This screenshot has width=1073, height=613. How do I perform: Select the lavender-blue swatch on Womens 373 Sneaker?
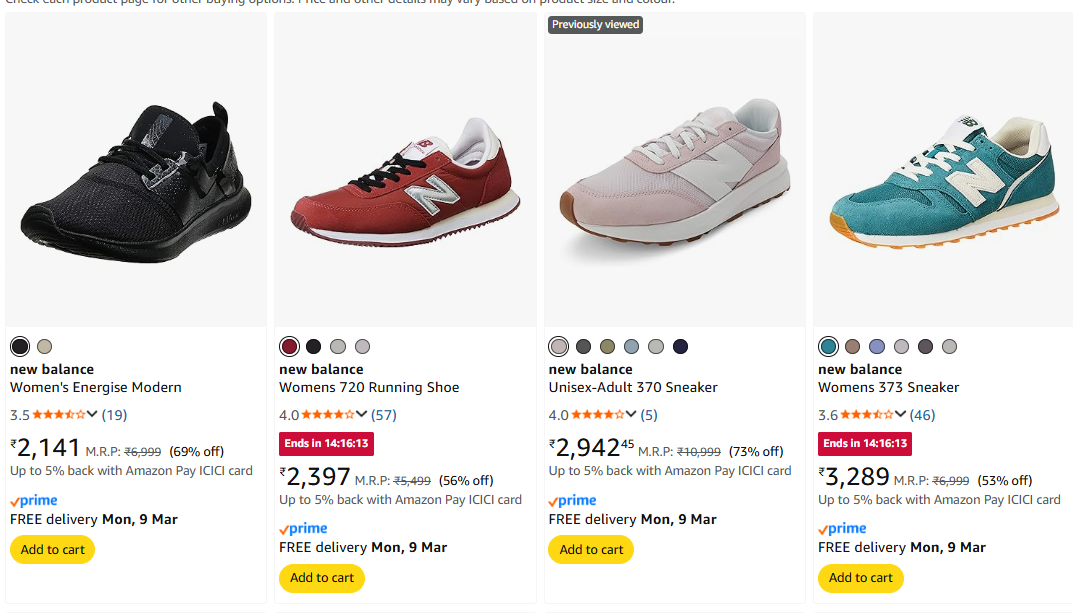point(877,347)
